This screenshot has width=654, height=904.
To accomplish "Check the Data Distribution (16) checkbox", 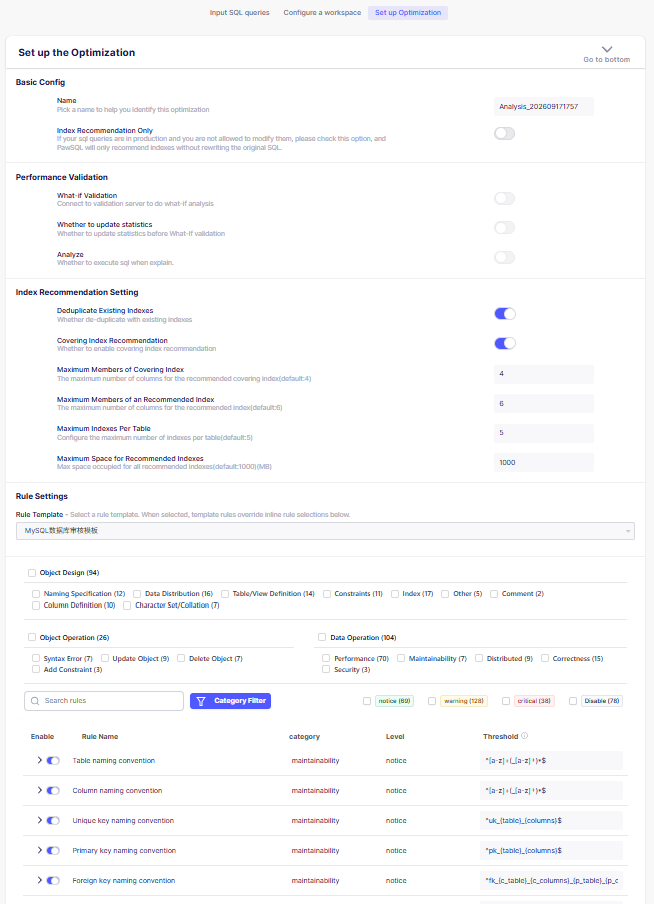I will point(137,593).
